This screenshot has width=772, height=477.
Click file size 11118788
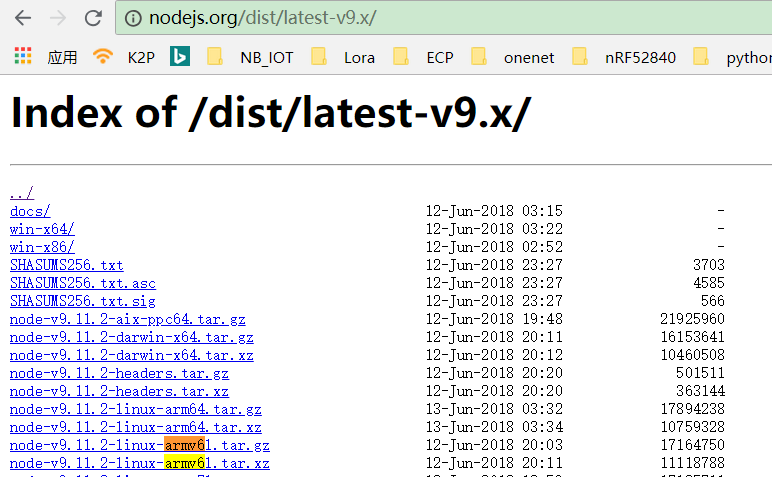tap(692, 463)
